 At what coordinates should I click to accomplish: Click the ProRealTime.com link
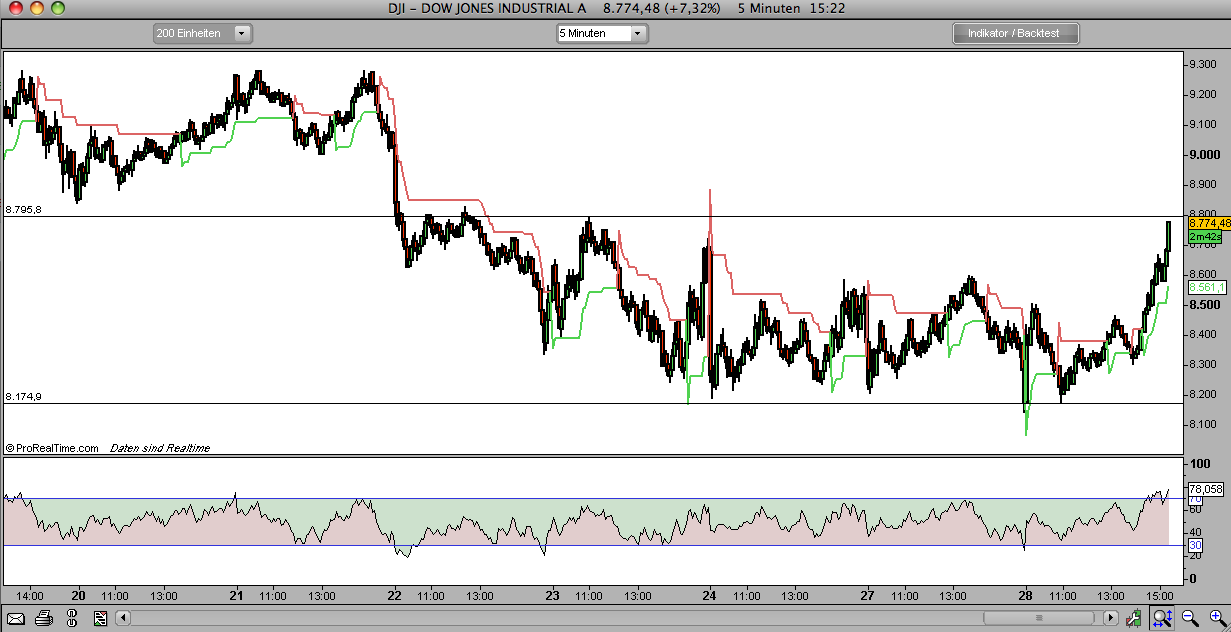tap(52, 448)
